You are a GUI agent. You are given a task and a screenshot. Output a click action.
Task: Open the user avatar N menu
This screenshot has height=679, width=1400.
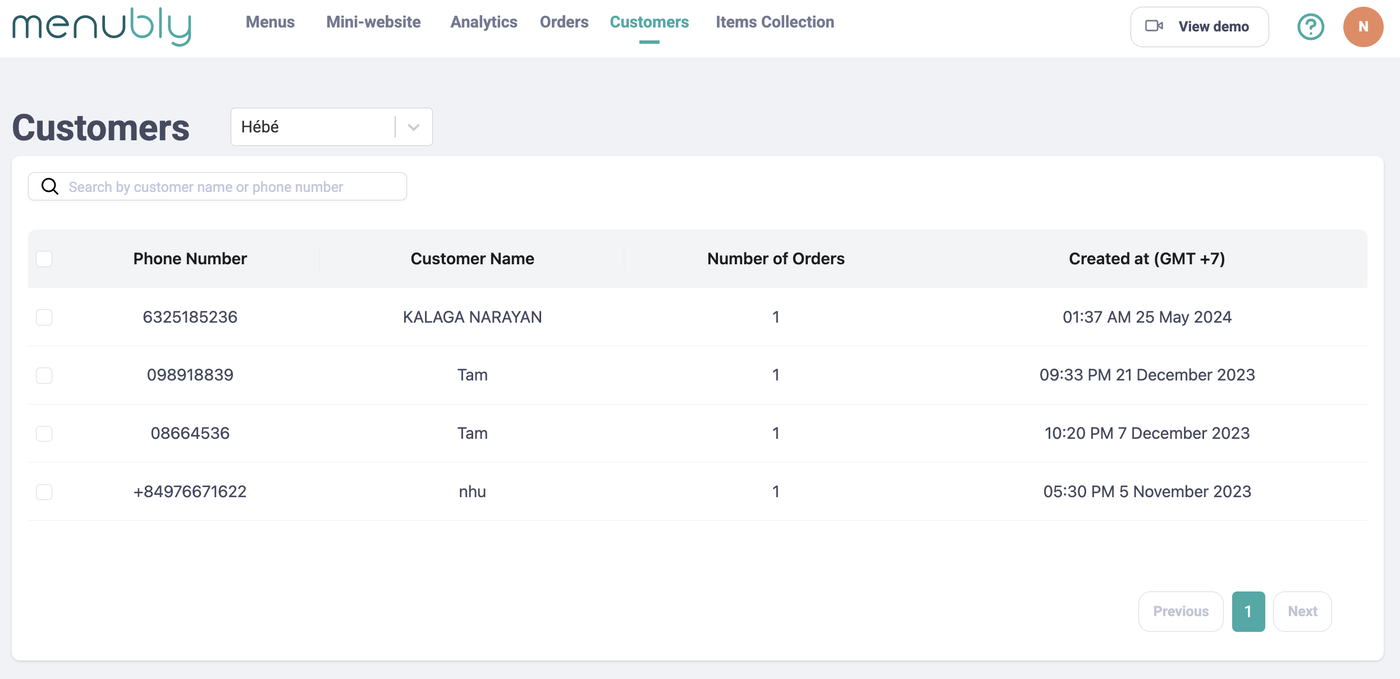point(1362,27)
